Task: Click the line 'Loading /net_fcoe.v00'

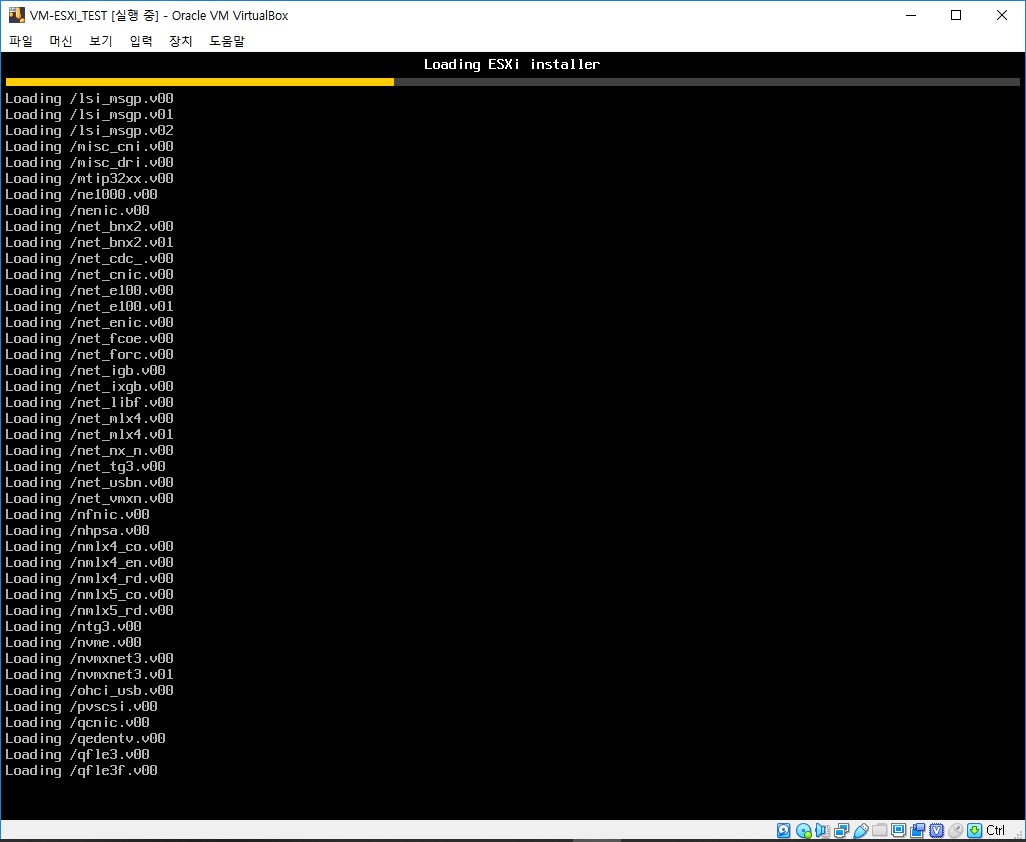Action: [89, 338]
